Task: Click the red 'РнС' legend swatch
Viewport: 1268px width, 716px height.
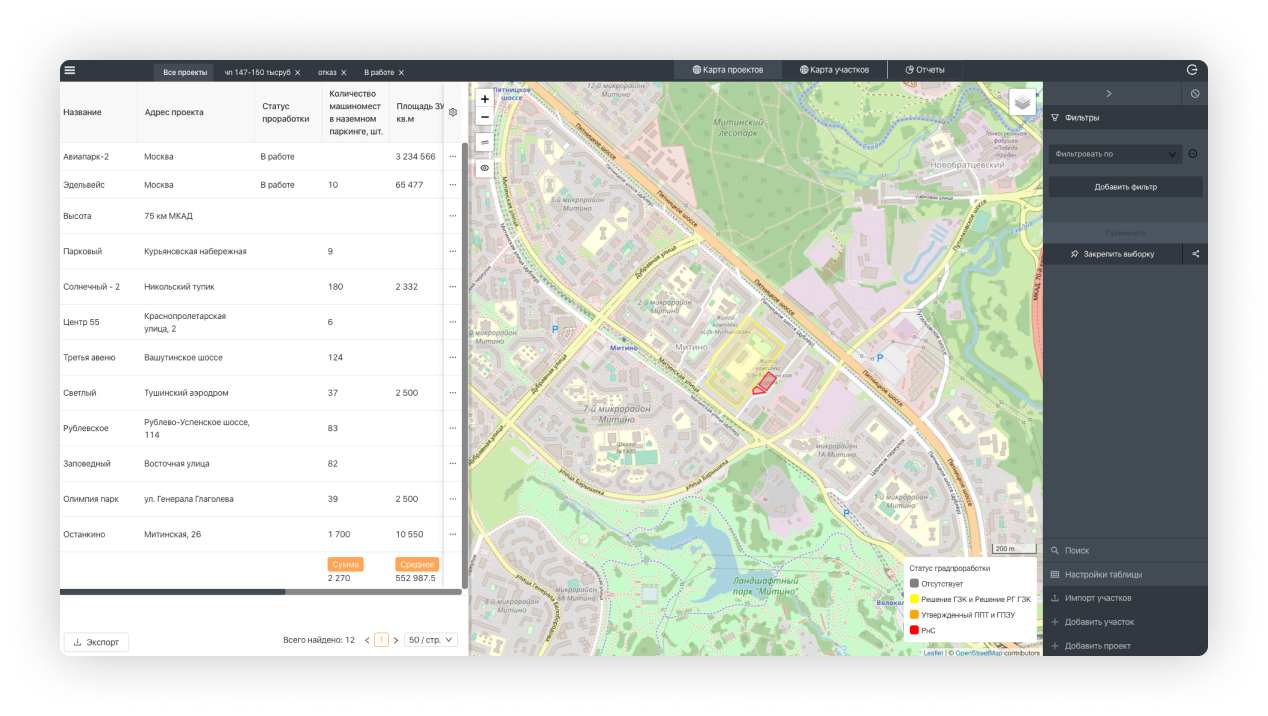Action: [914, 630]
